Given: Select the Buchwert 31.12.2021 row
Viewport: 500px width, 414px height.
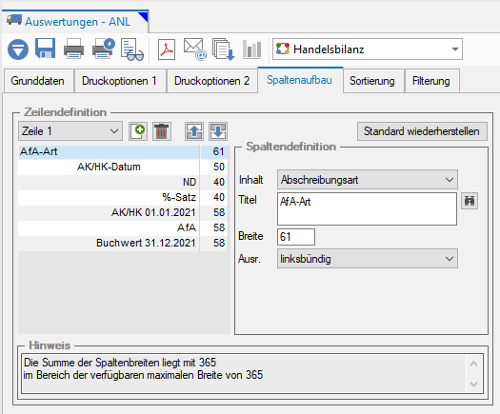Looking at the screenshot, I should click(x=123, y=243).
